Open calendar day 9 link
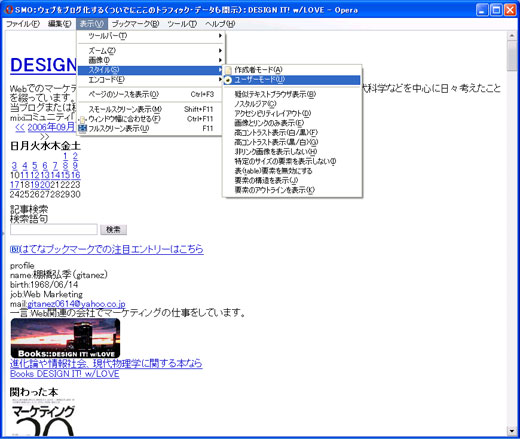520x439 pixels. point(75,166)
